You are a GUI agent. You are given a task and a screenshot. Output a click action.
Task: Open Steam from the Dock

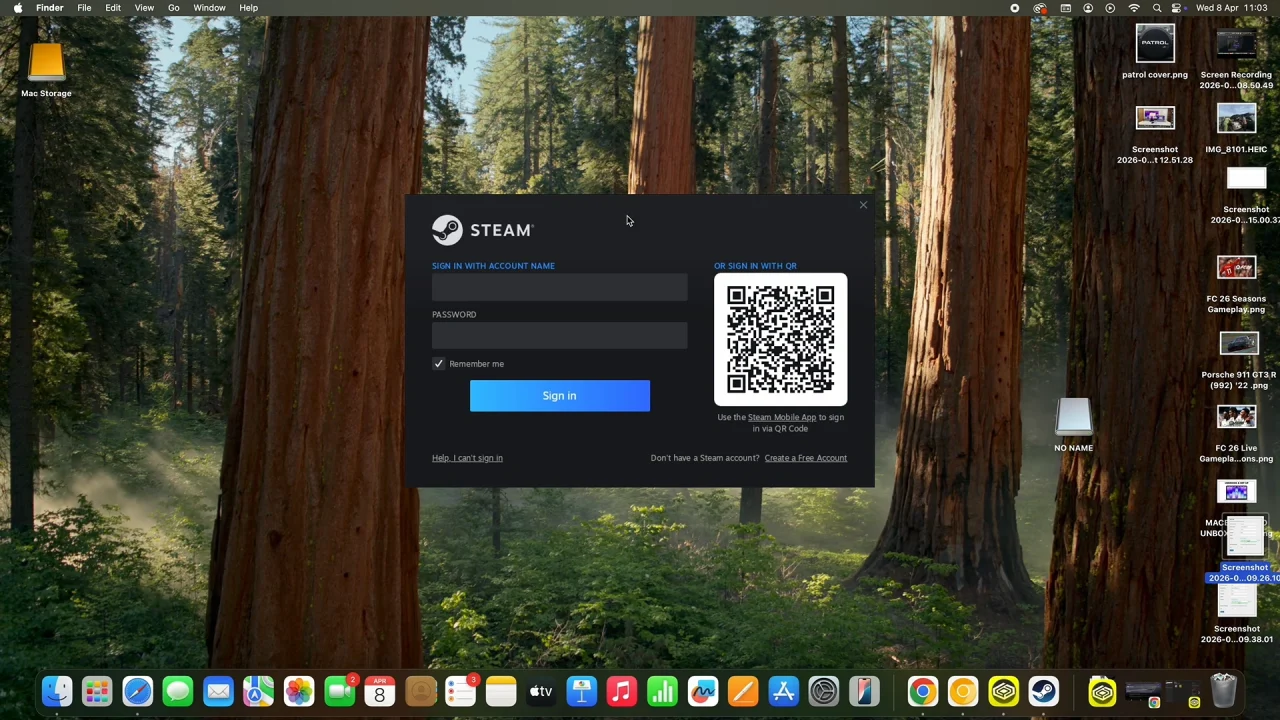pos(1044,691)
